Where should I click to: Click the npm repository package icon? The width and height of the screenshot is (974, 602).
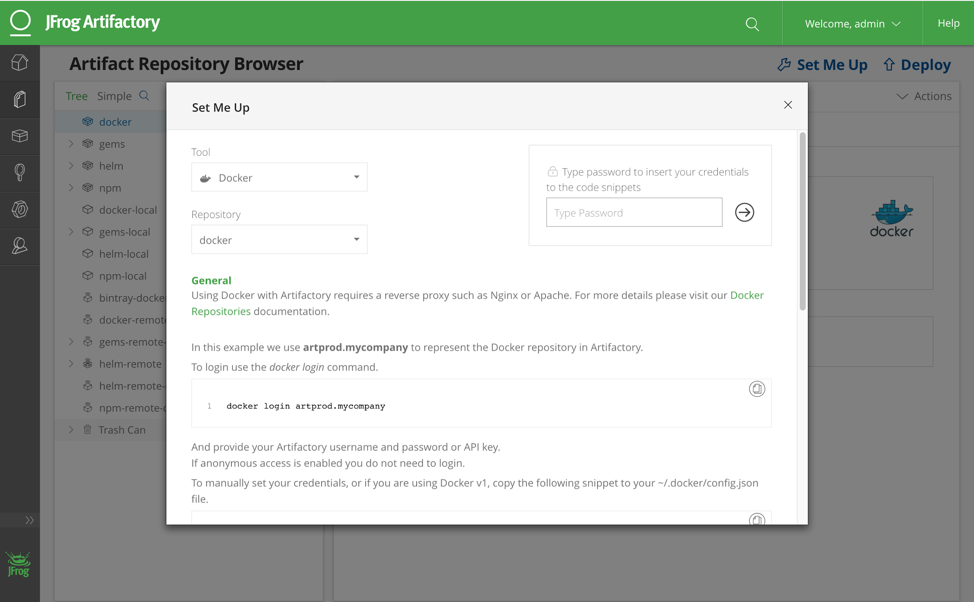[x=88, y=188]
